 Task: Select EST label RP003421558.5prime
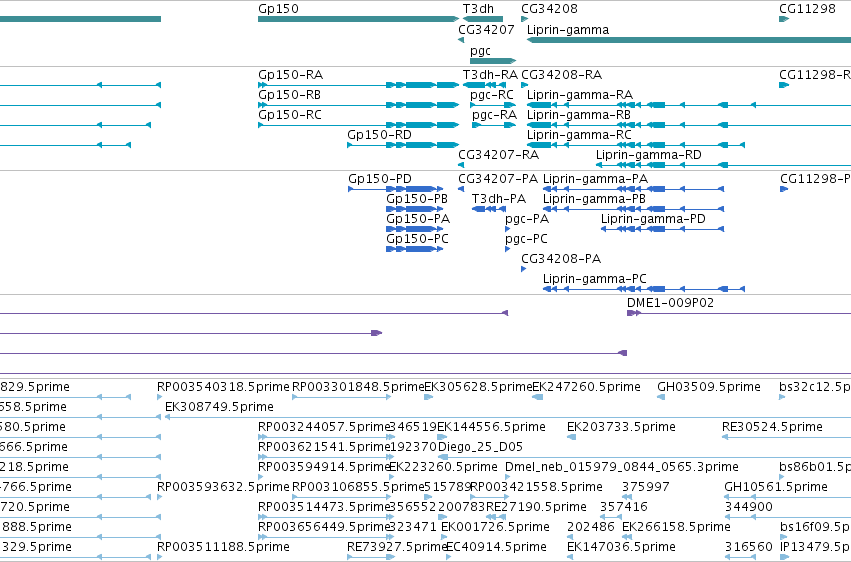536,488
